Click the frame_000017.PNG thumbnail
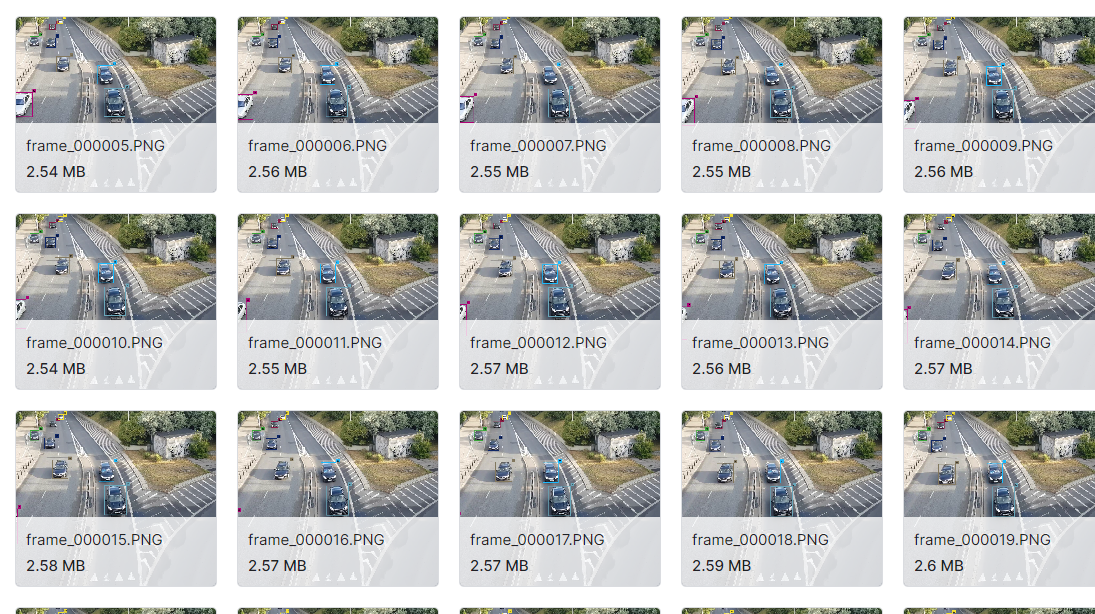1095x614 pixels. [560, 464]
